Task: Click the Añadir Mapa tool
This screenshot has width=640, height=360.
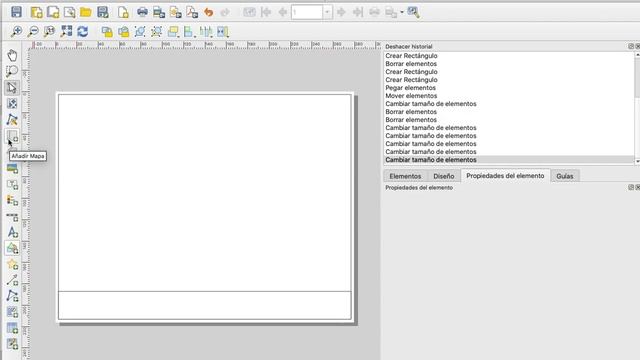Action: pyautogui.click(x=12, y=136)
